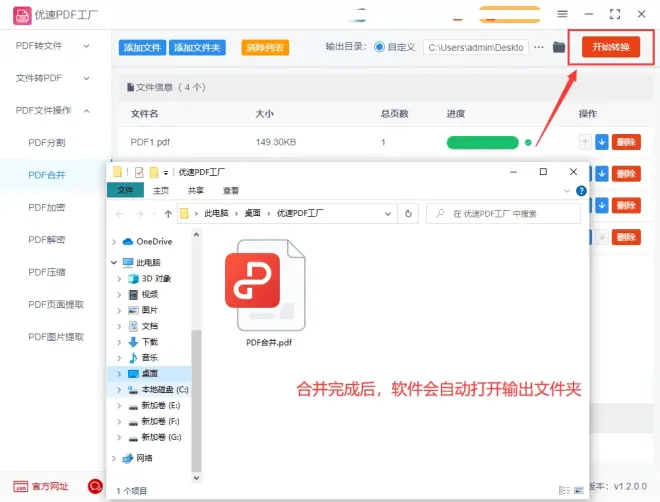Click the red customer service chat icon
The image size is (660, 502).
pos(95,486)
